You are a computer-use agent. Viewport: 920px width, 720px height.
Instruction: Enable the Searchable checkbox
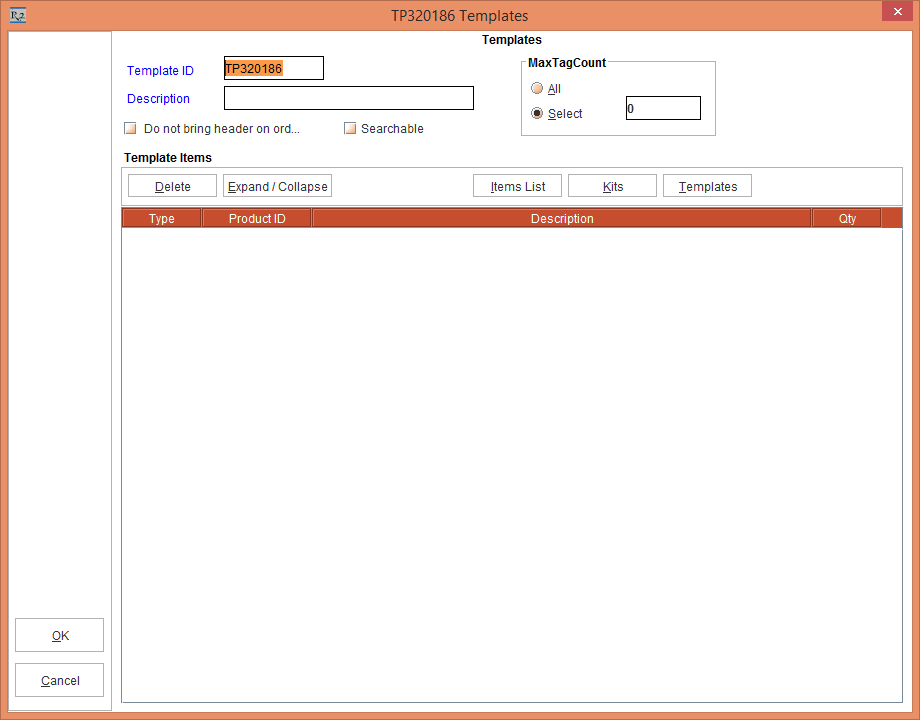(350, 128)
